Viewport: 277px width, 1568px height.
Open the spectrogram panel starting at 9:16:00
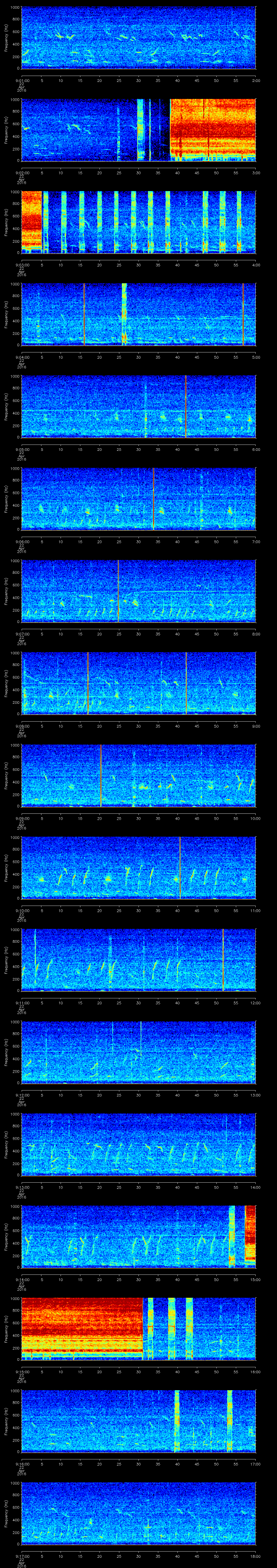click(x=139, y=1421)
